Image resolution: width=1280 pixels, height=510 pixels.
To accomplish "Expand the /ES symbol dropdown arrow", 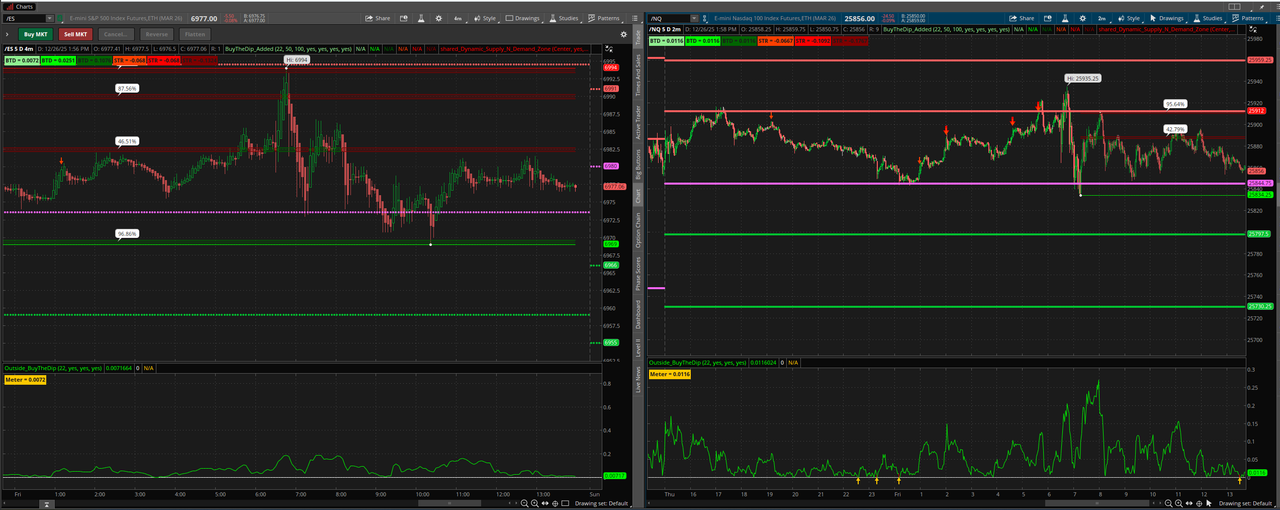I will (50, 18).
